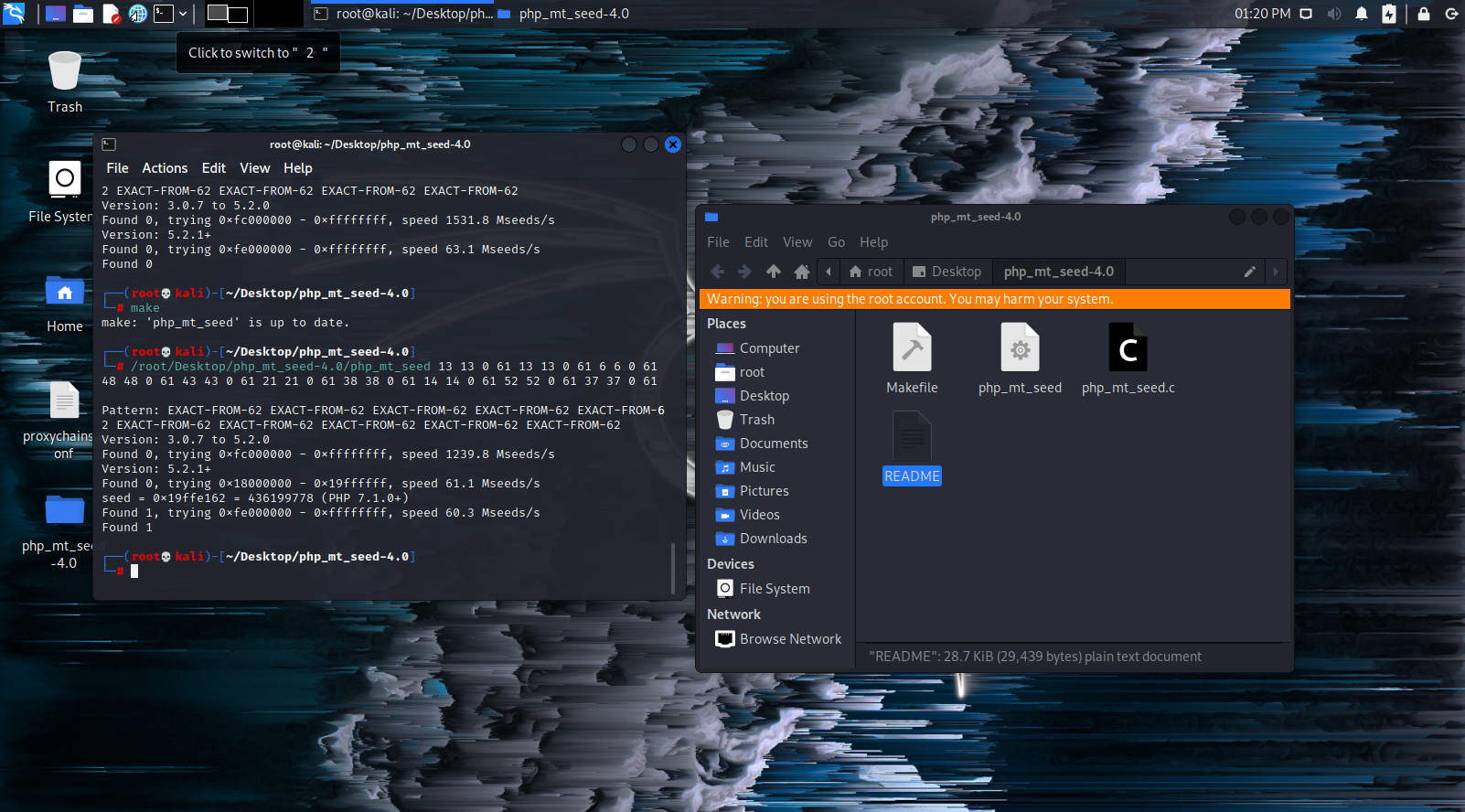
Task: Open file manager Help menu
Action: pos(873,242)
